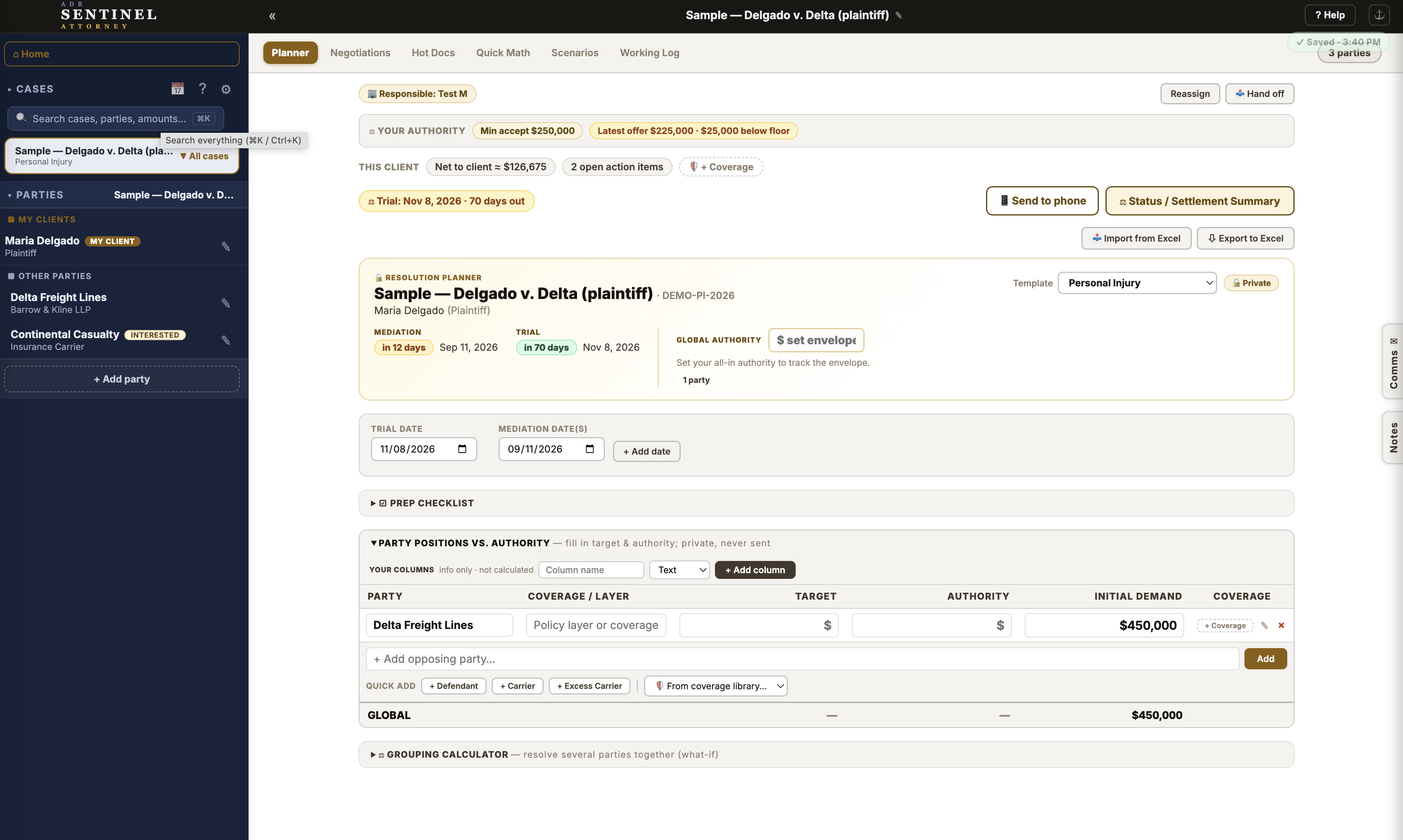This screenshot has width=1403, height=840.
Task: Open the column type dropdown showing Text
Action: point(679,570)
